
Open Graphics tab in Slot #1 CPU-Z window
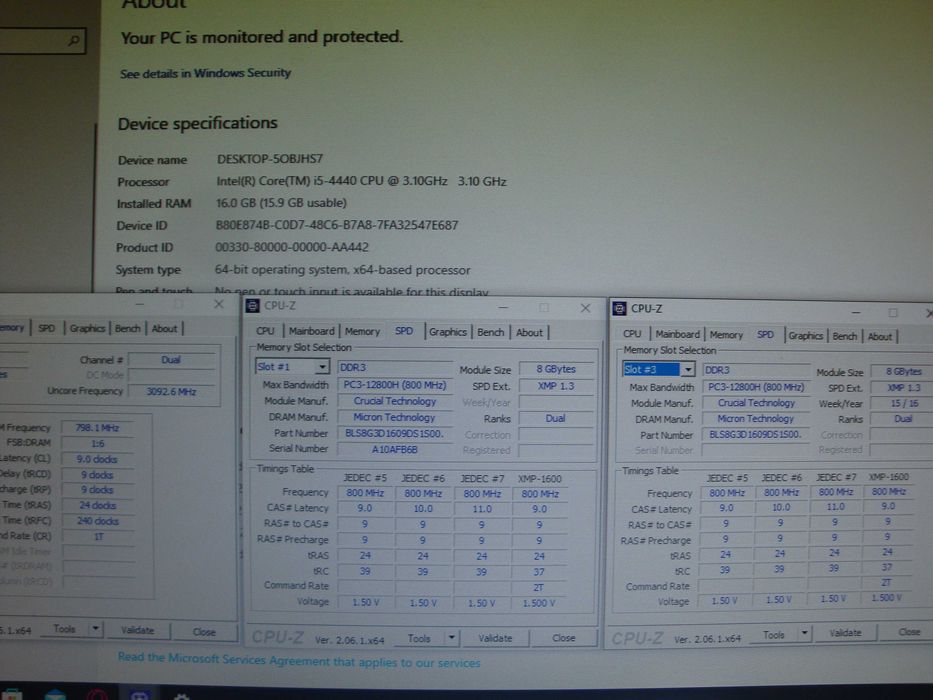pos(447,332)
